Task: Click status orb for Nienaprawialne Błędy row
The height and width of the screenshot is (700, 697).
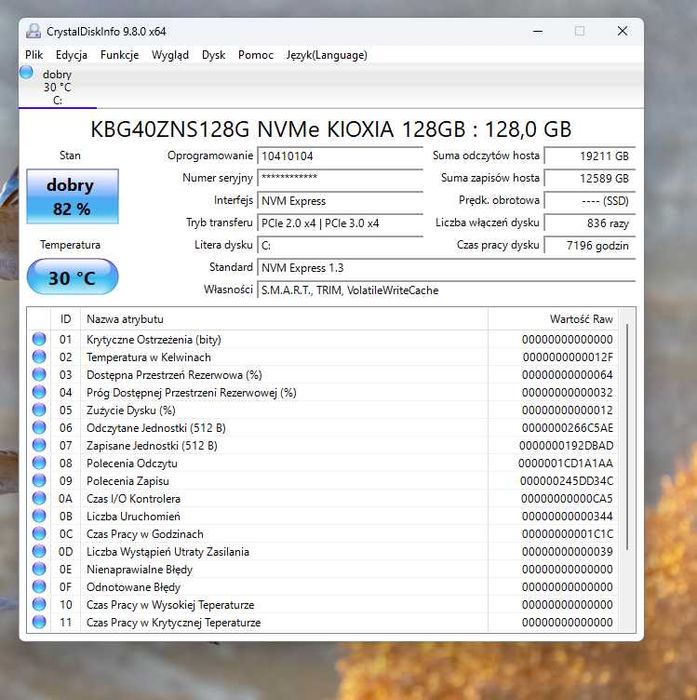Action: 39,569
